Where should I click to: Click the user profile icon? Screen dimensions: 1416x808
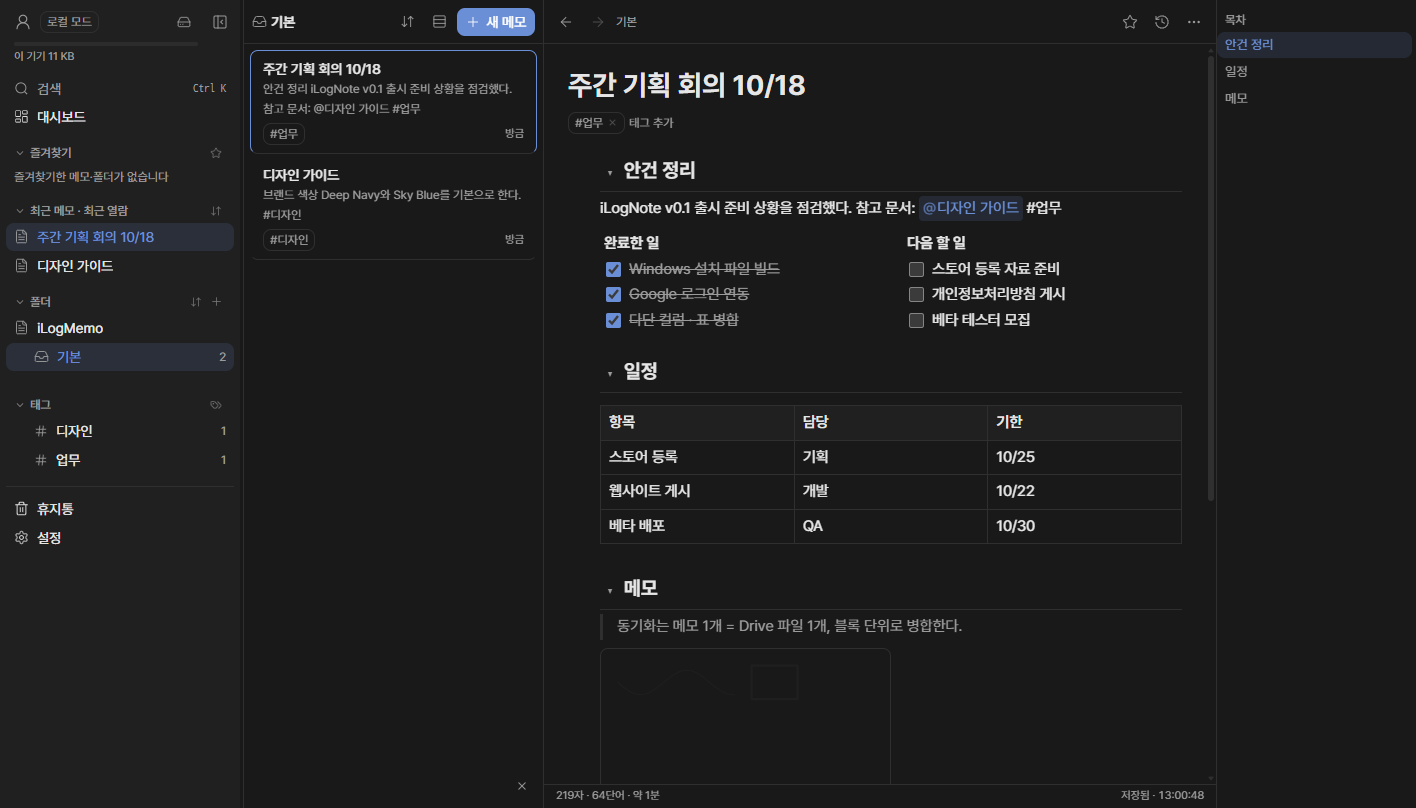click(22, 21)
